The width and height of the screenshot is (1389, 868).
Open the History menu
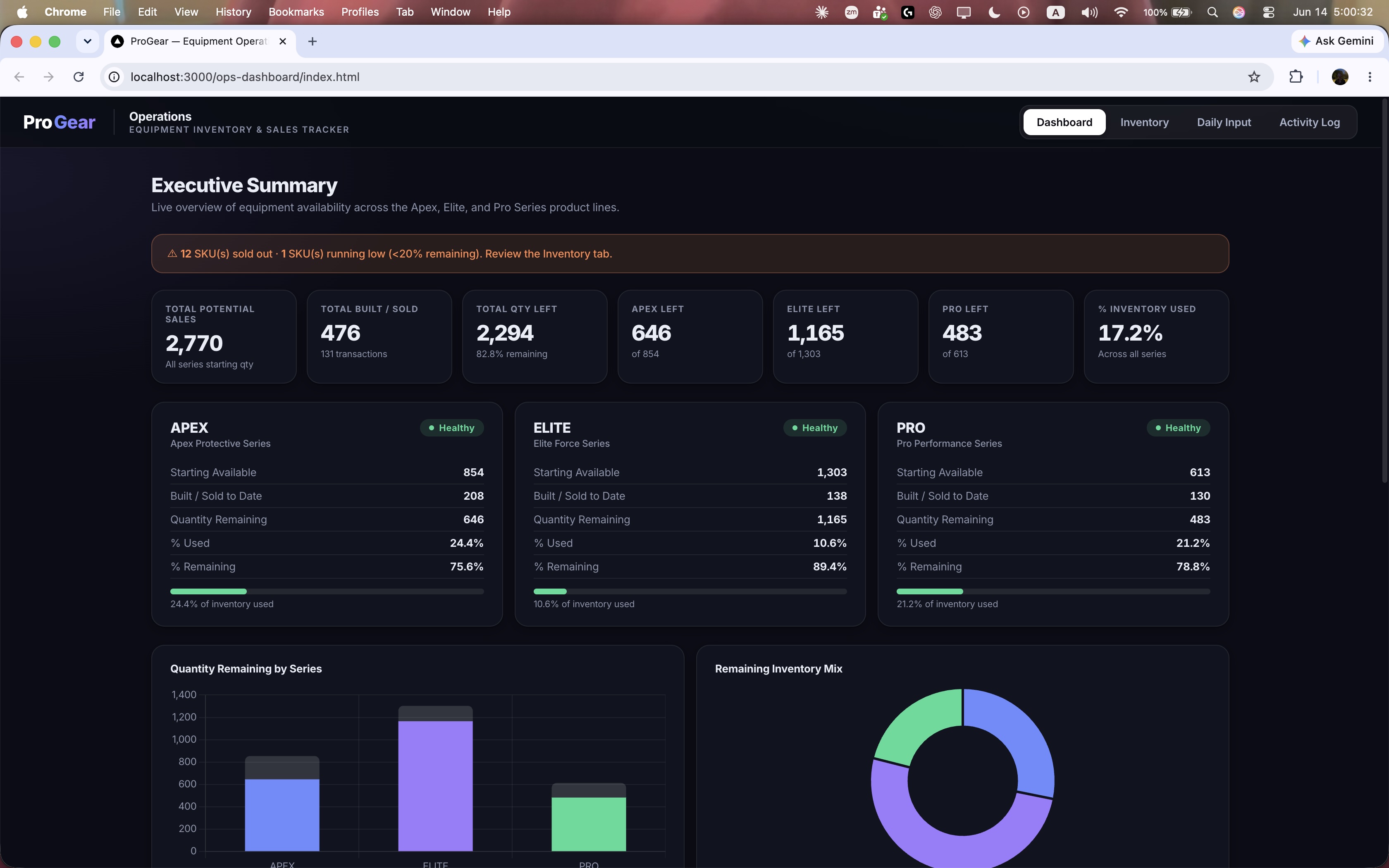click(x=233, y=12)
